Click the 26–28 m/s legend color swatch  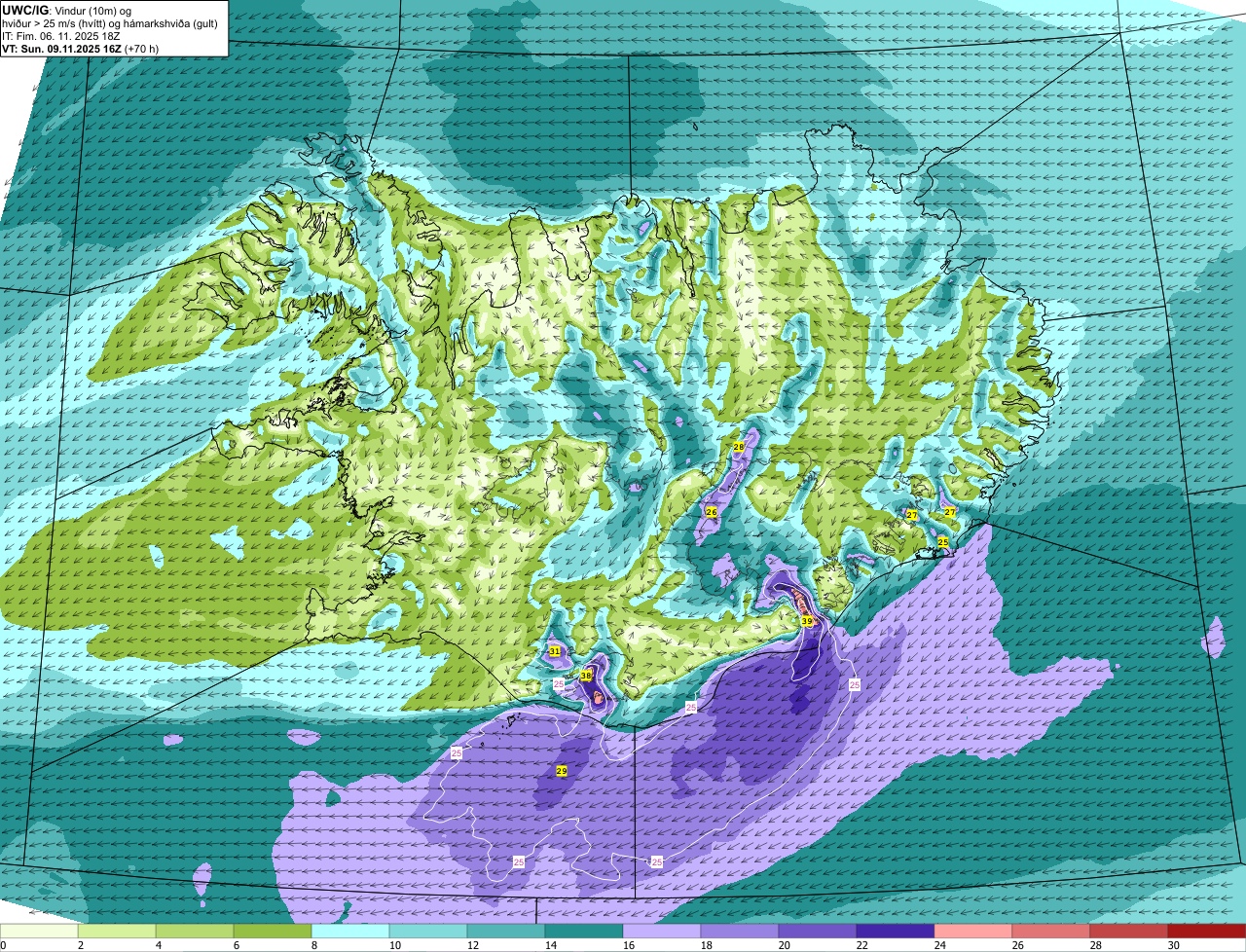(x=1051, y=931)
